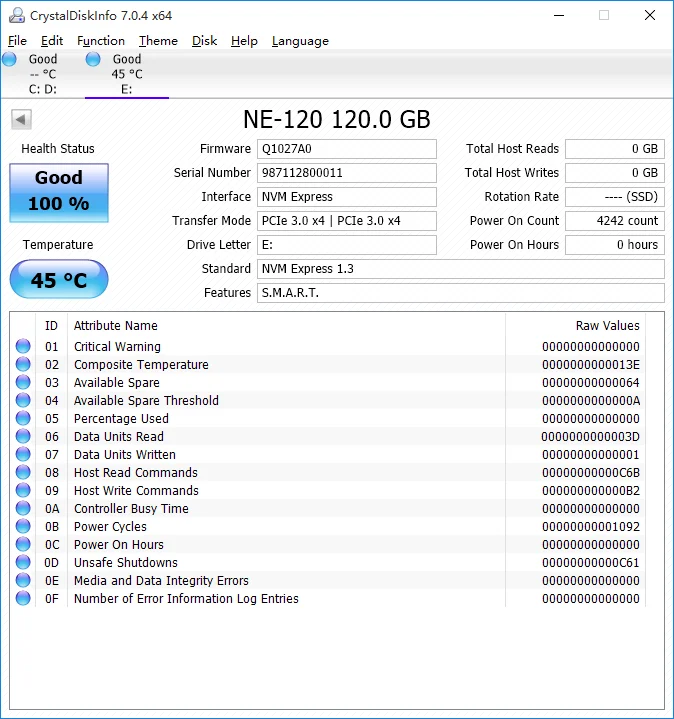Viewport: 674px width, 719px height.
Task: Click the Health Status label
Action: 58,149
